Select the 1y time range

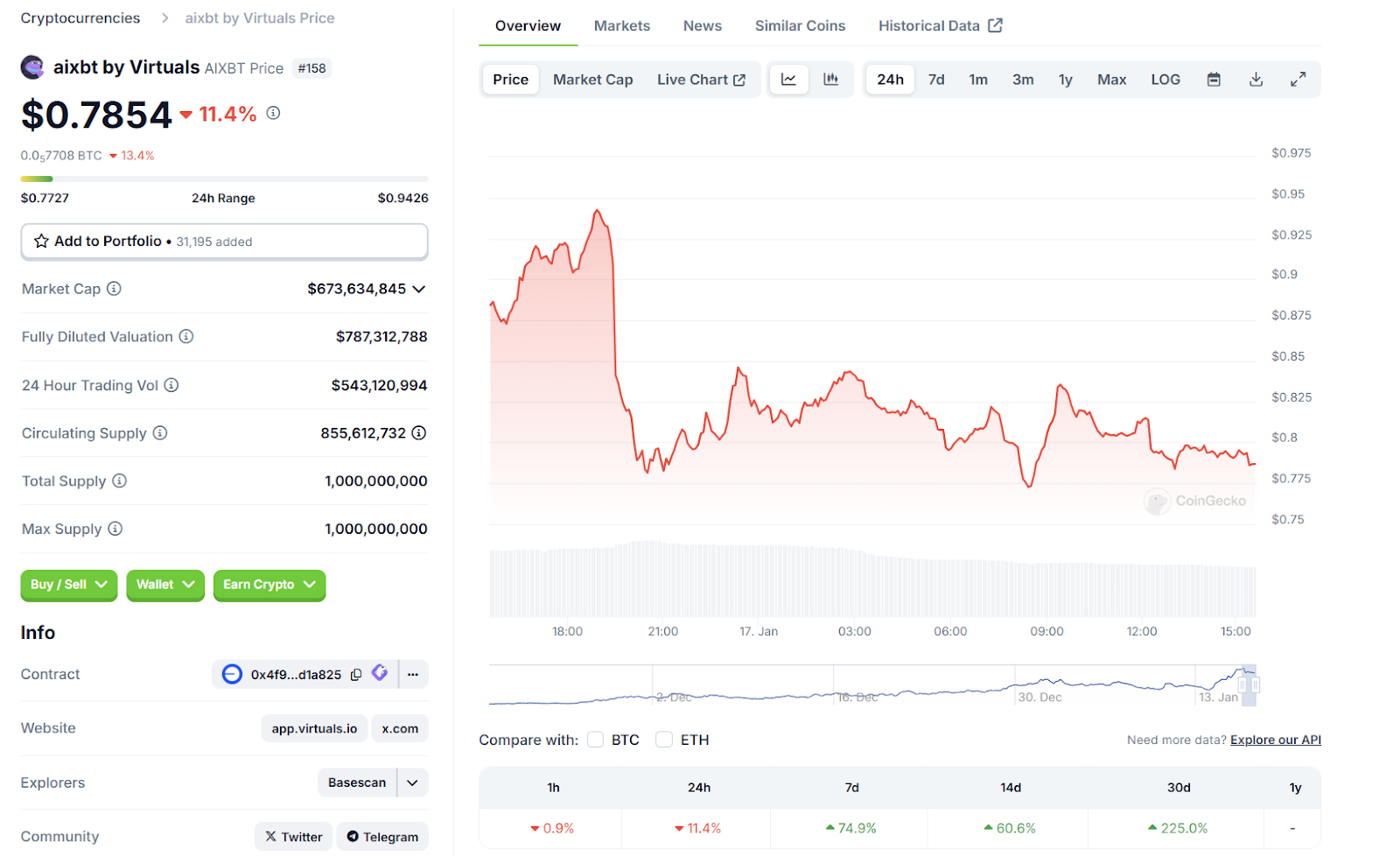click(1066, 80)
